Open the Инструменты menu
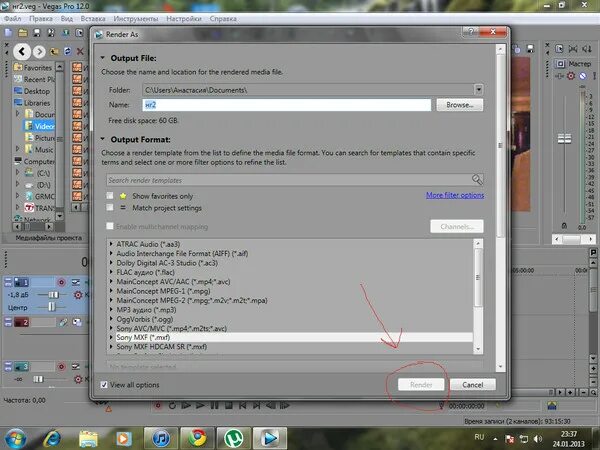The height and width of the screenshot is (450, 600). 135,19
